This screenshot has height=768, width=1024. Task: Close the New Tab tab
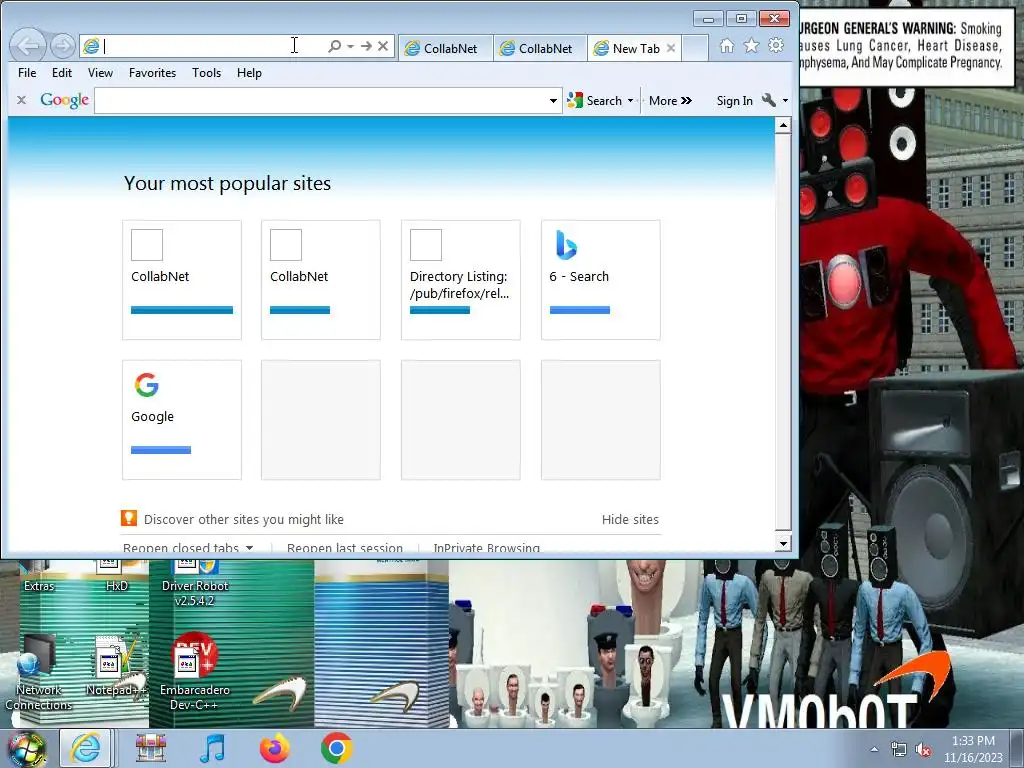point(671,48)
